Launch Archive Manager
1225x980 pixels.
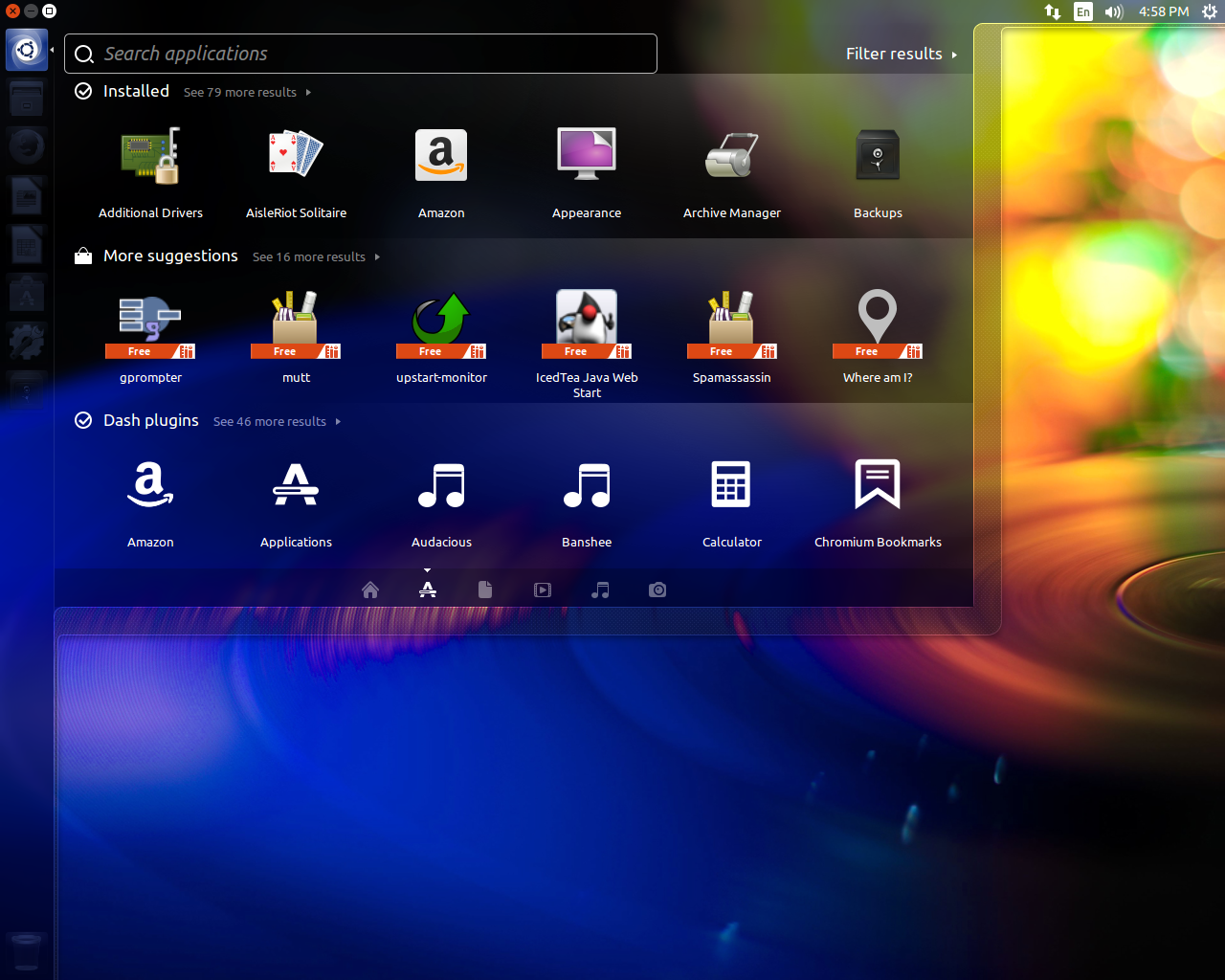[732, 172]
